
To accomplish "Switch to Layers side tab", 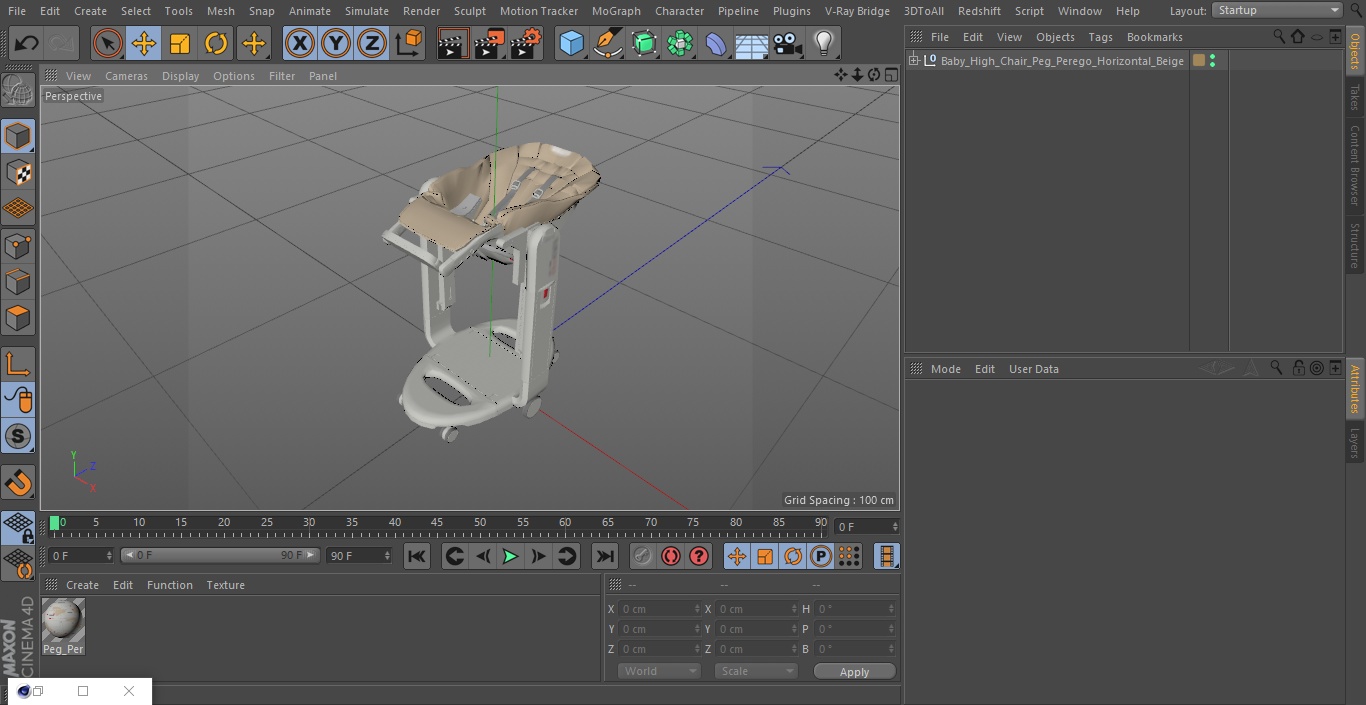I will point(1355,443).
